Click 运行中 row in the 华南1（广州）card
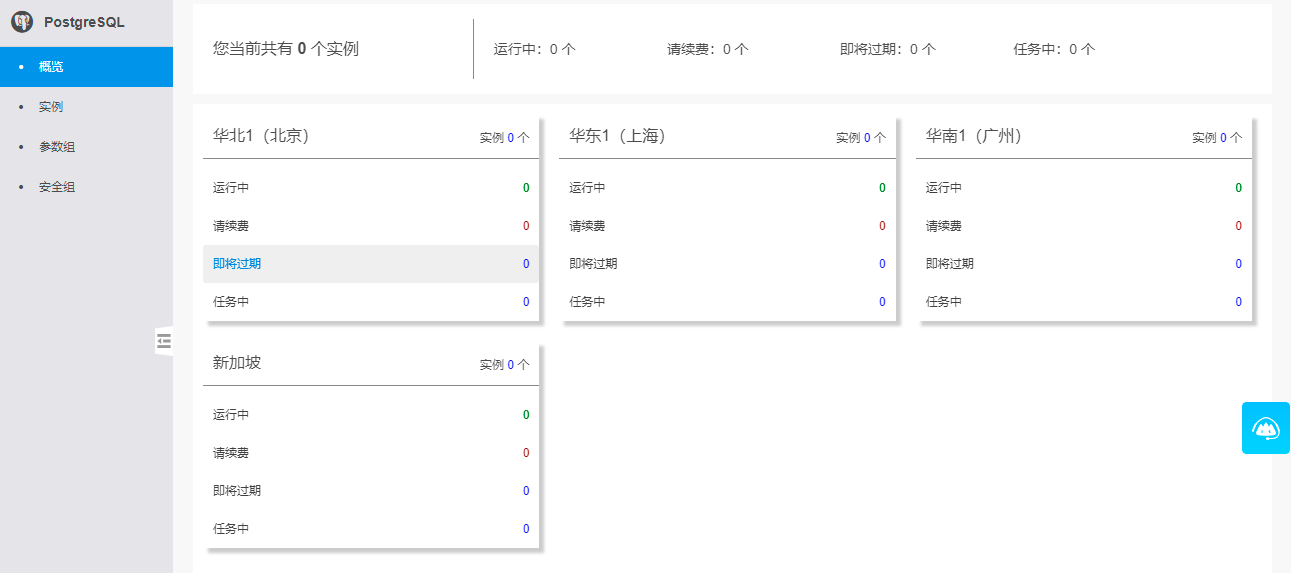This screenshot has height=573, width=1291. pos(1084,188)
